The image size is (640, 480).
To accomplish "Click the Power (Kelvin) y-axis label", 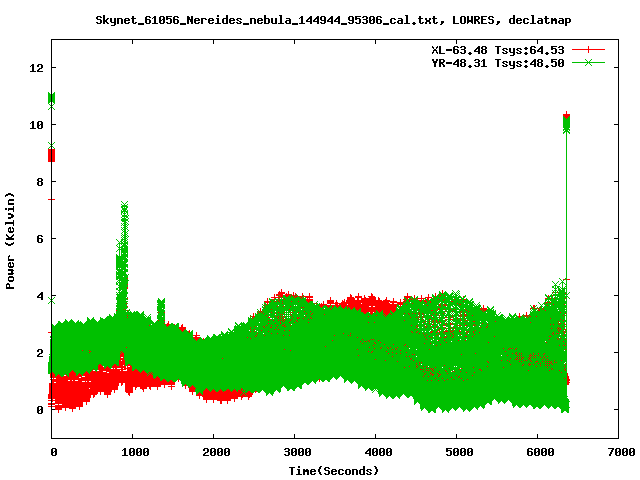I will tap(11, 239).
